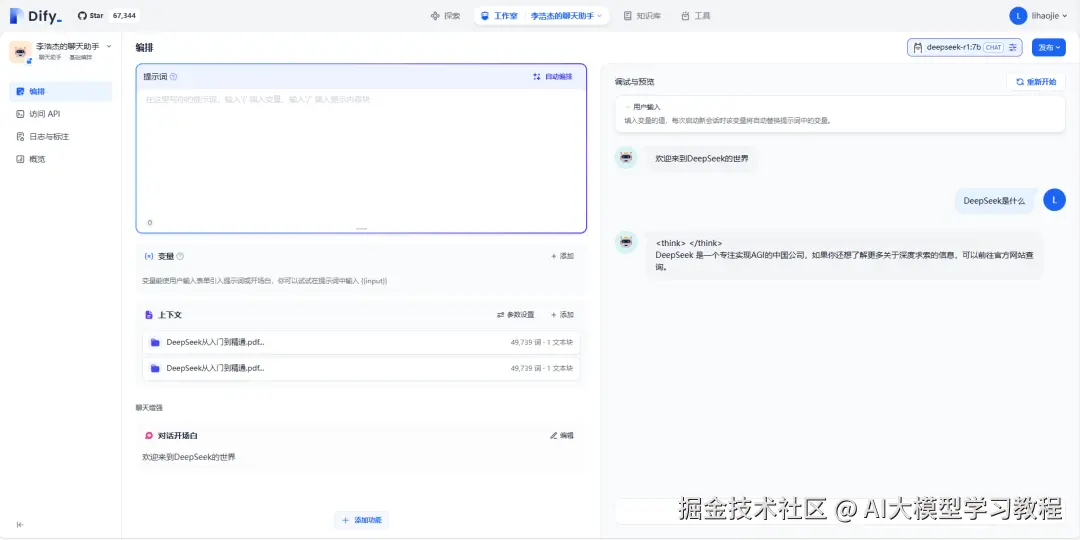Click the 变量 help icon
This screenshot has height=540, width=1080.
click(180, 256)
